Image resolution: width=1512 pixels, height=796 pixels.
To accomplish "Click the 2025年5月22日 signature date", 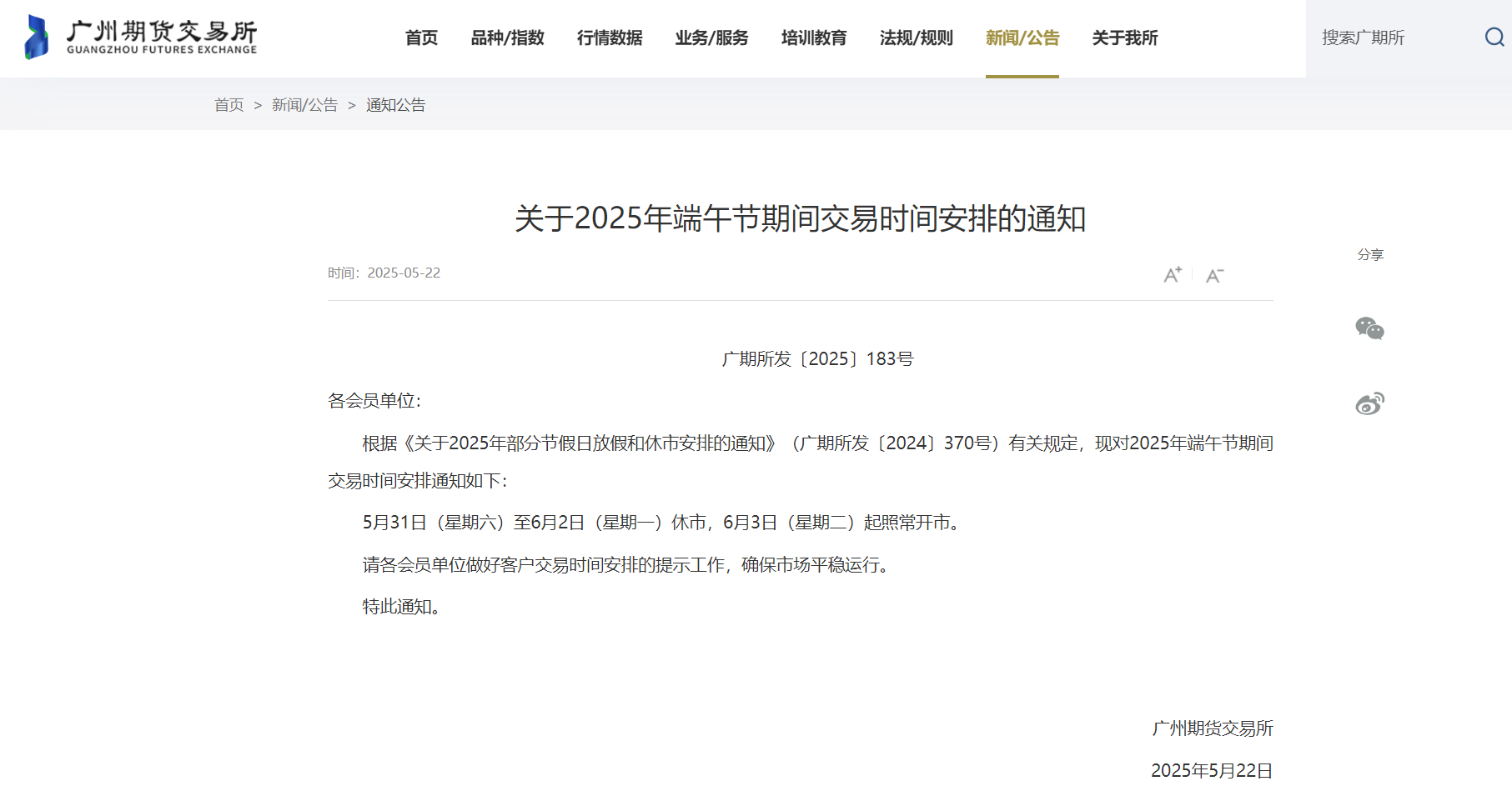I will [1212, 770].
